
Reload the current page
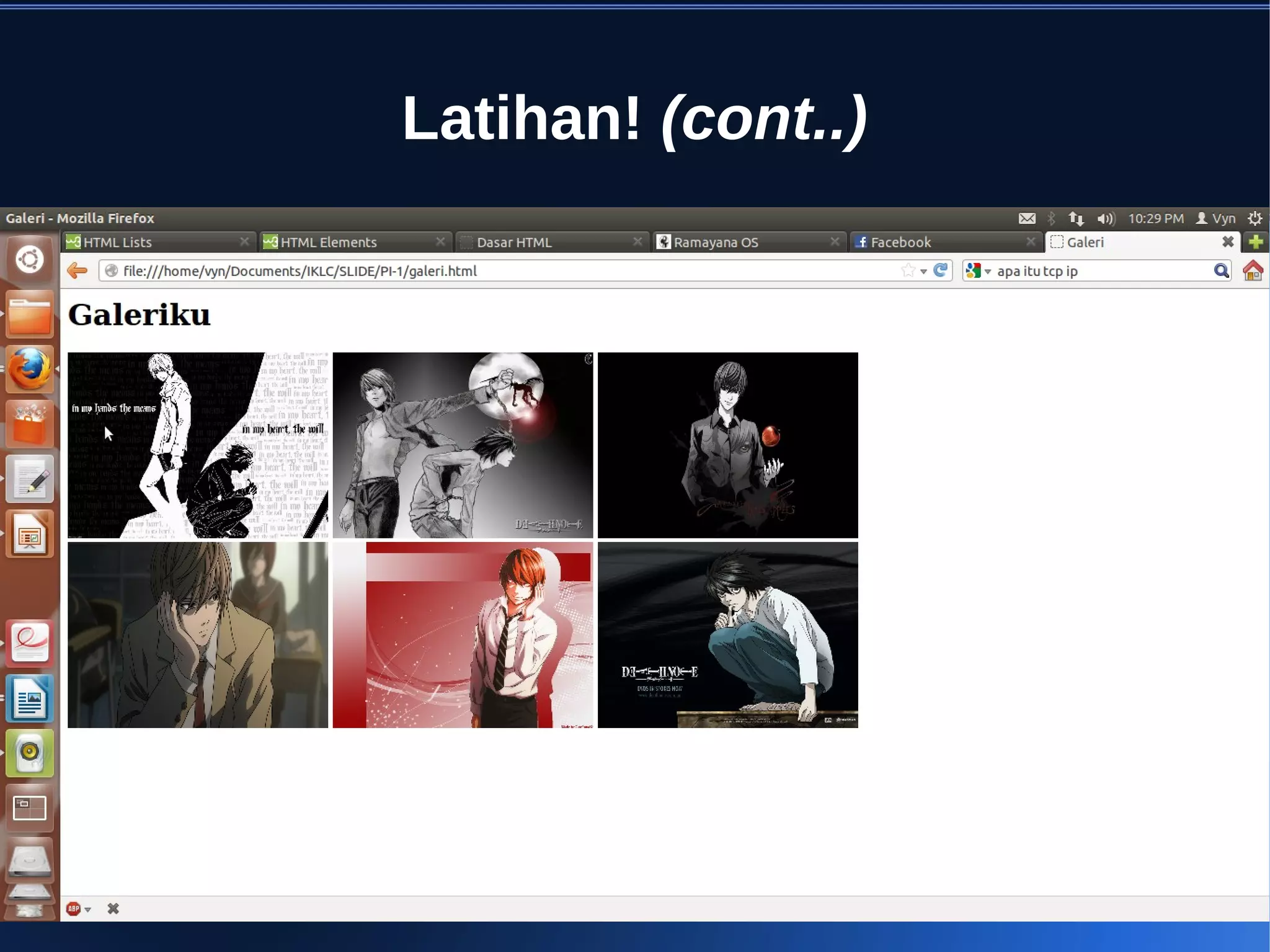coord(941,270)
